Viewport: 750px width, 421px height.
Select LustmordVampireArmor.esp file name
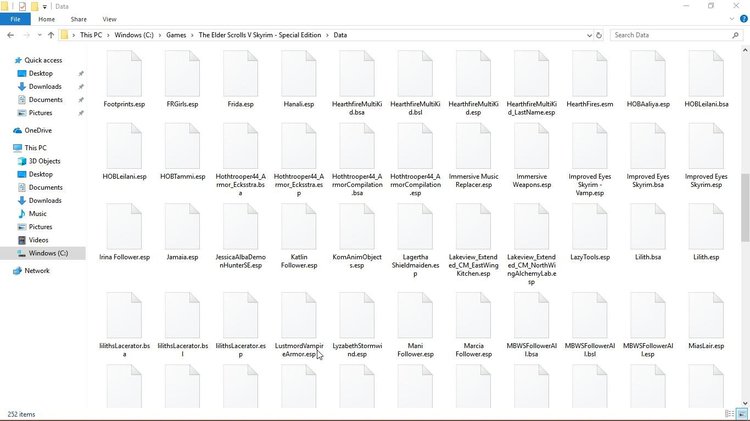pos(299,350)
